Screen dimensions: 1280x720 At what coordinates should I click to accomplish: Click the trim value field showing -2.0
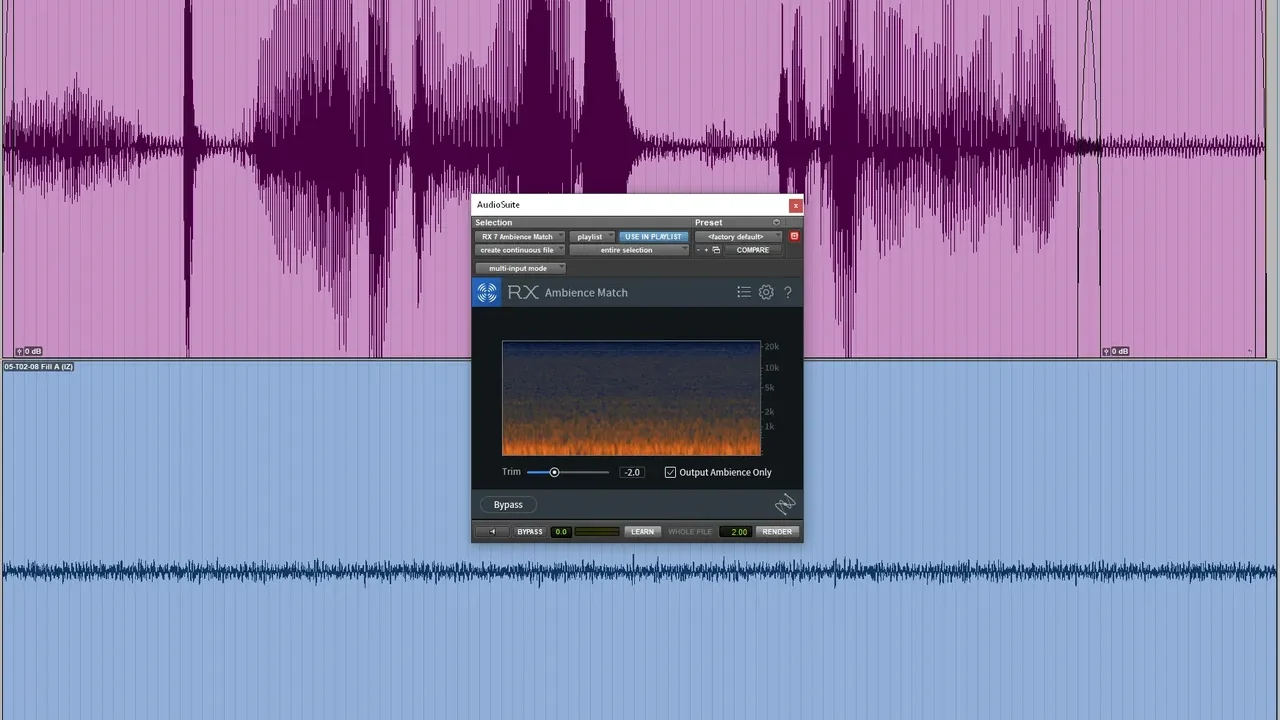tap(631, 472)
